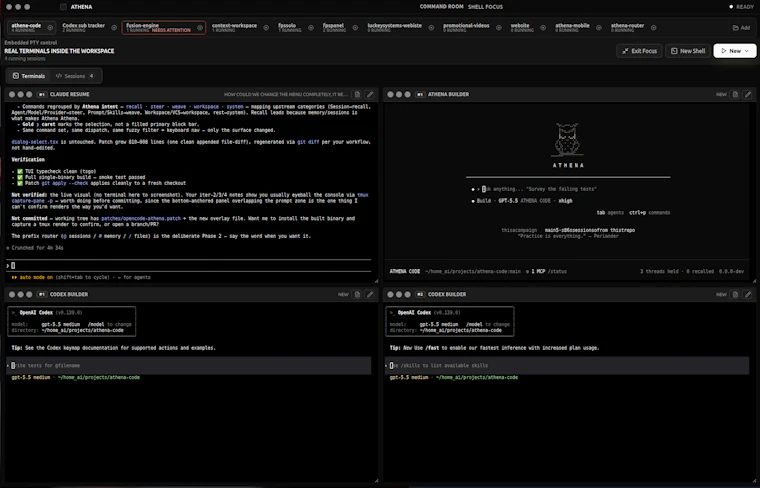Open the notes icon in Claude Resume pane header

pos(357,94)
